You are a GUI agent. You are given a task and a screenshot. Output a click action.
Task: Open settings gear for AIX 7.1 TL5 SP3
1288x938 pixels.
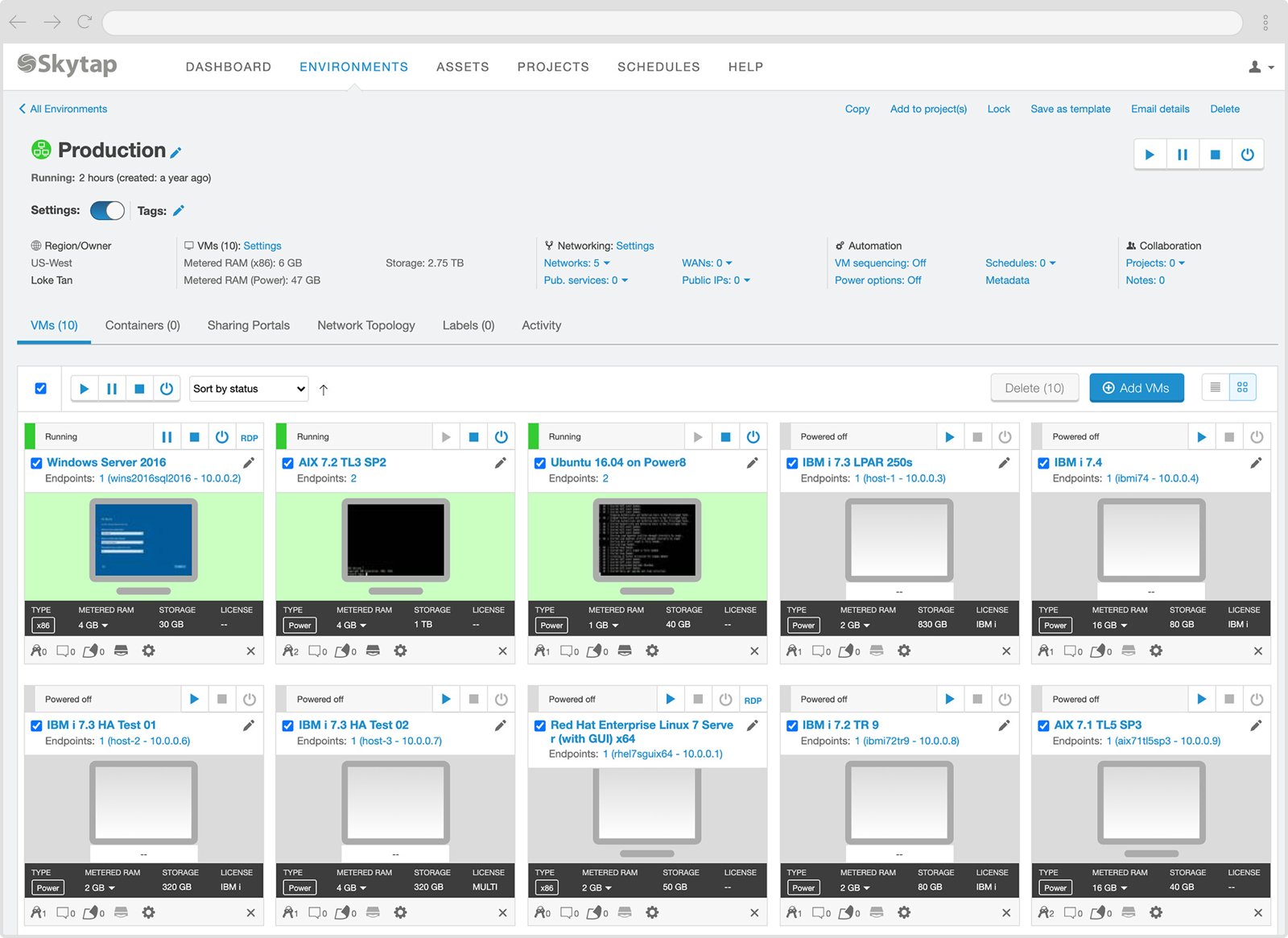pyautogui.click(x=1156, y=912)
